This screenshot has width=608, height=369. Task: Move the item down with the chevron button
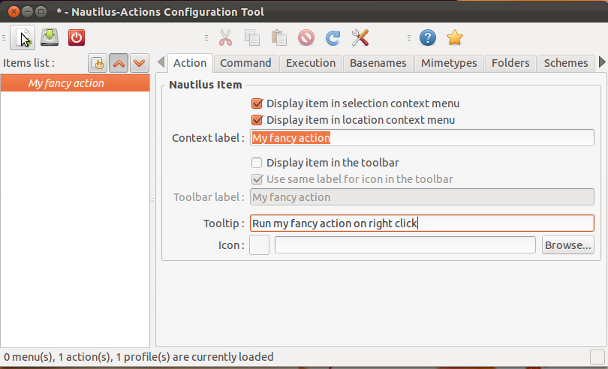(x=139, y=63)
